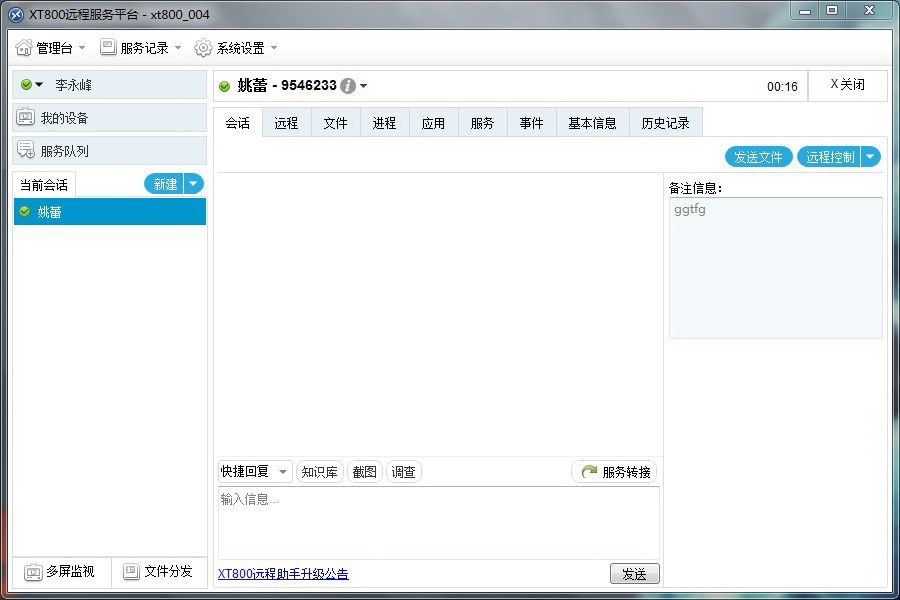Open 我的设备 panel
The width and height of the screenshot is (900, 600).
(110, 118)
